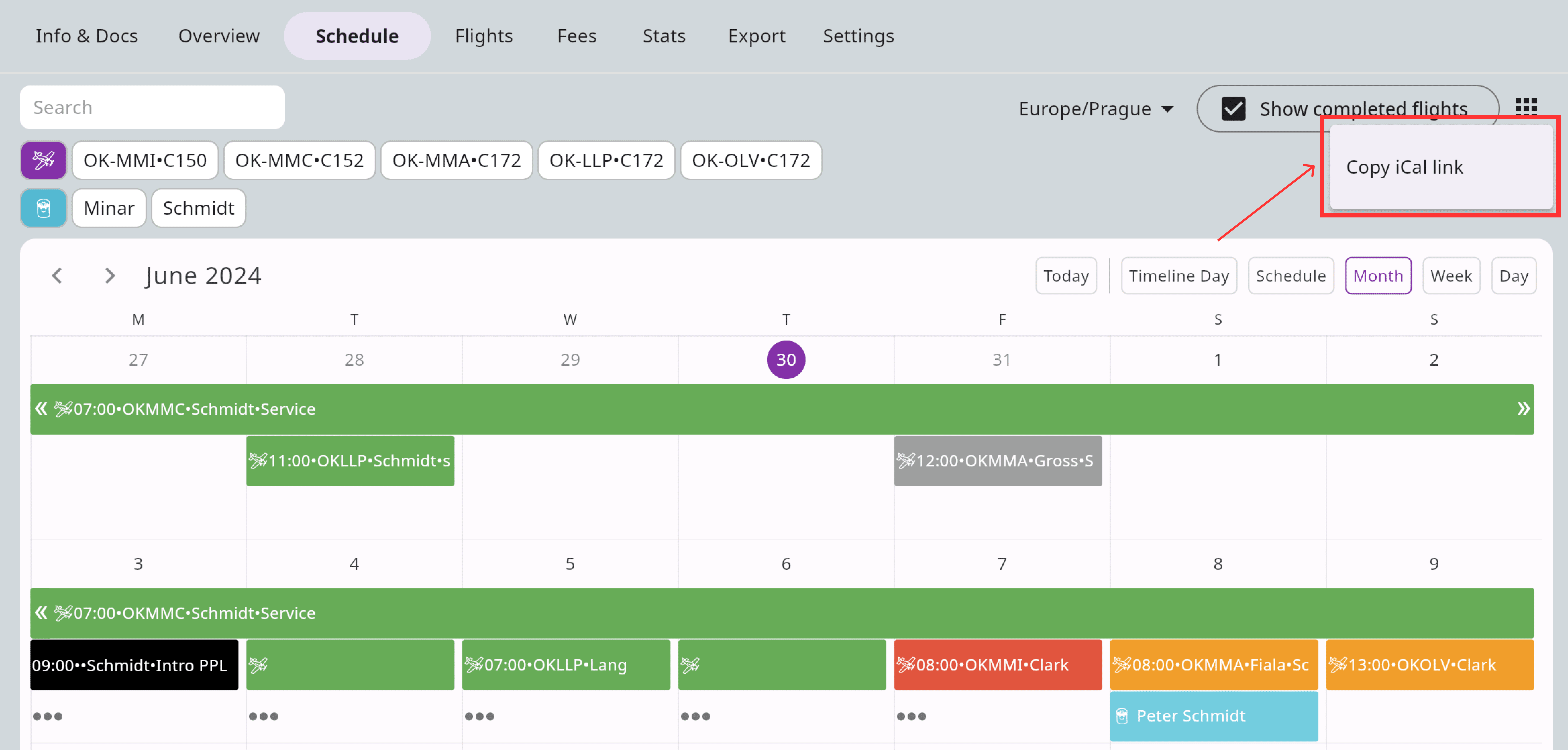Open grey 12:00 OKMMA Gross event

click(998, 461)
